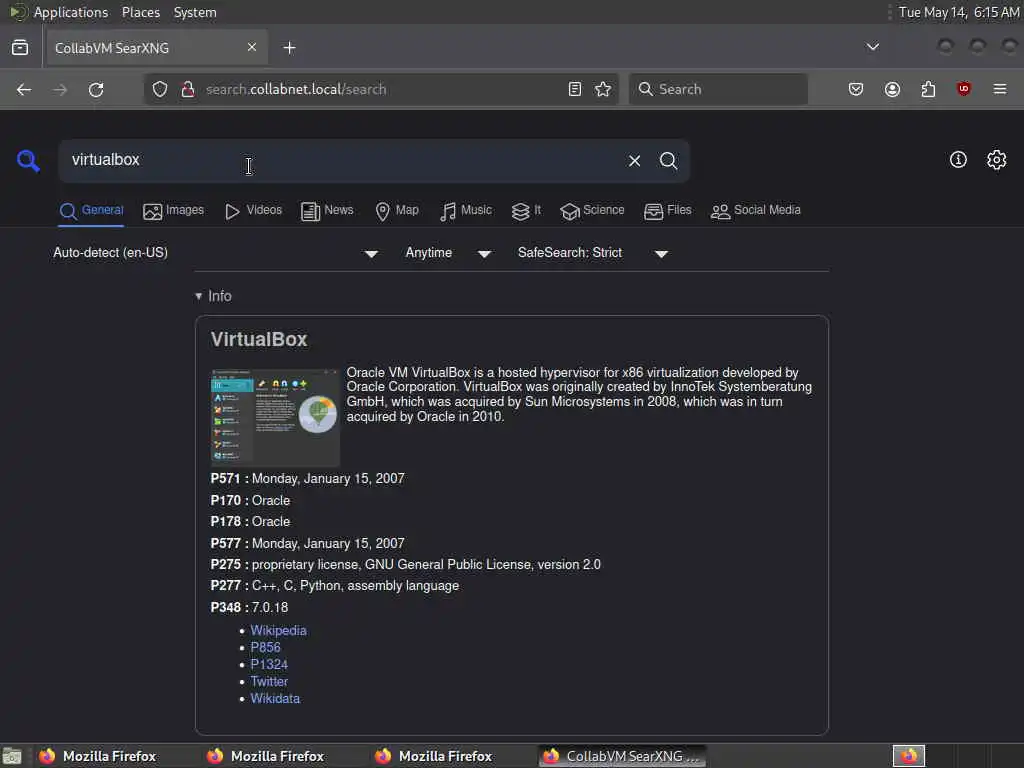The image size is (1024, 768).
Task: Switch to the News category
Action: 327,210
